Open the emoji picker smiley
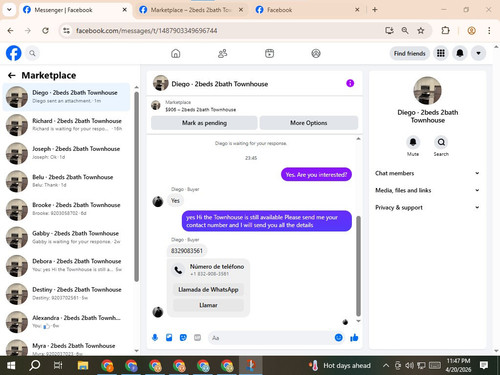Viewport: 500px width, 375px height. click(339, 338)
